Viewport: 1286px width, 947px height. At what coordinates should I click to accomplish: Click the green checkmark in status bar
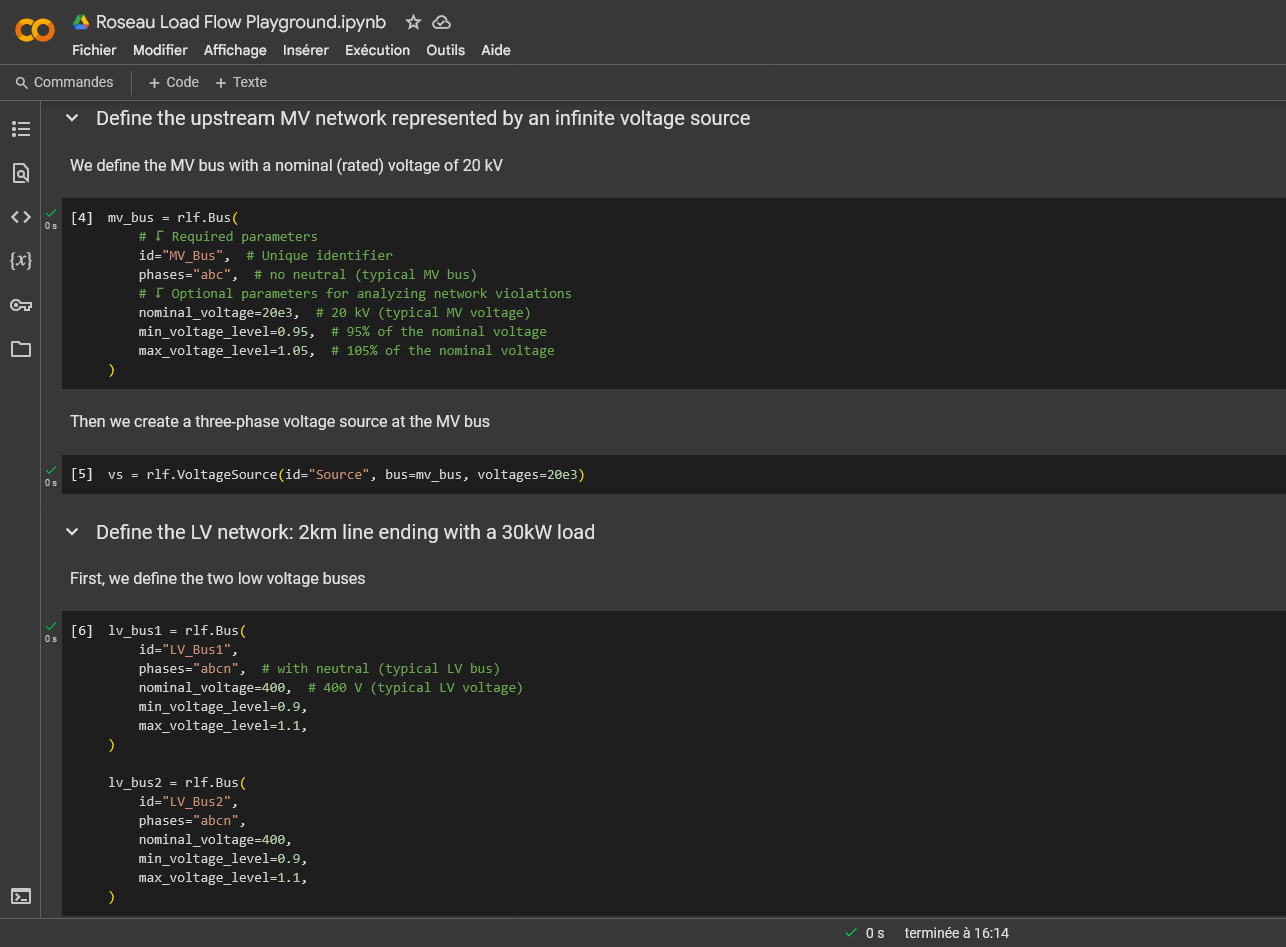pos(851,933)
